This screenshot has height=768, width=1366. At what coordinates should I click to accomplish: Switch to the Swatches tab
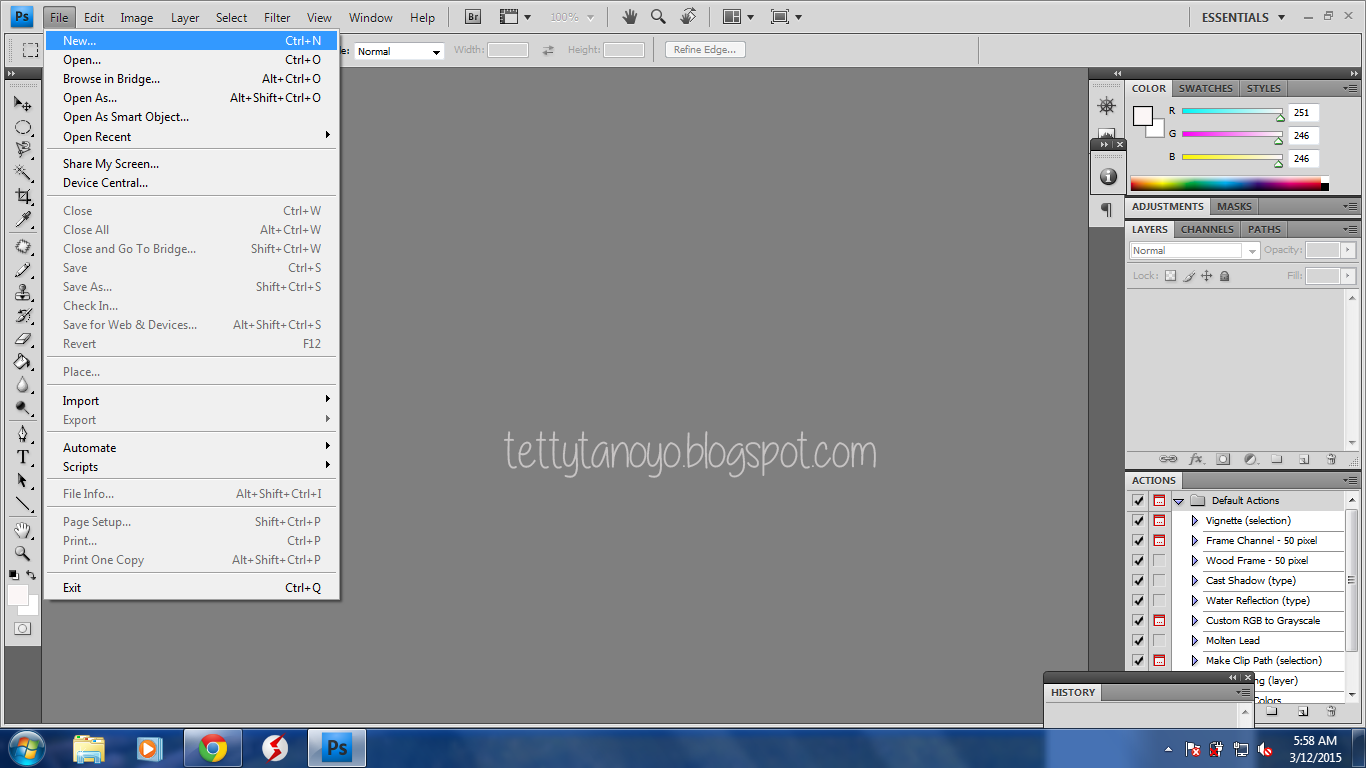(1205, 88)
